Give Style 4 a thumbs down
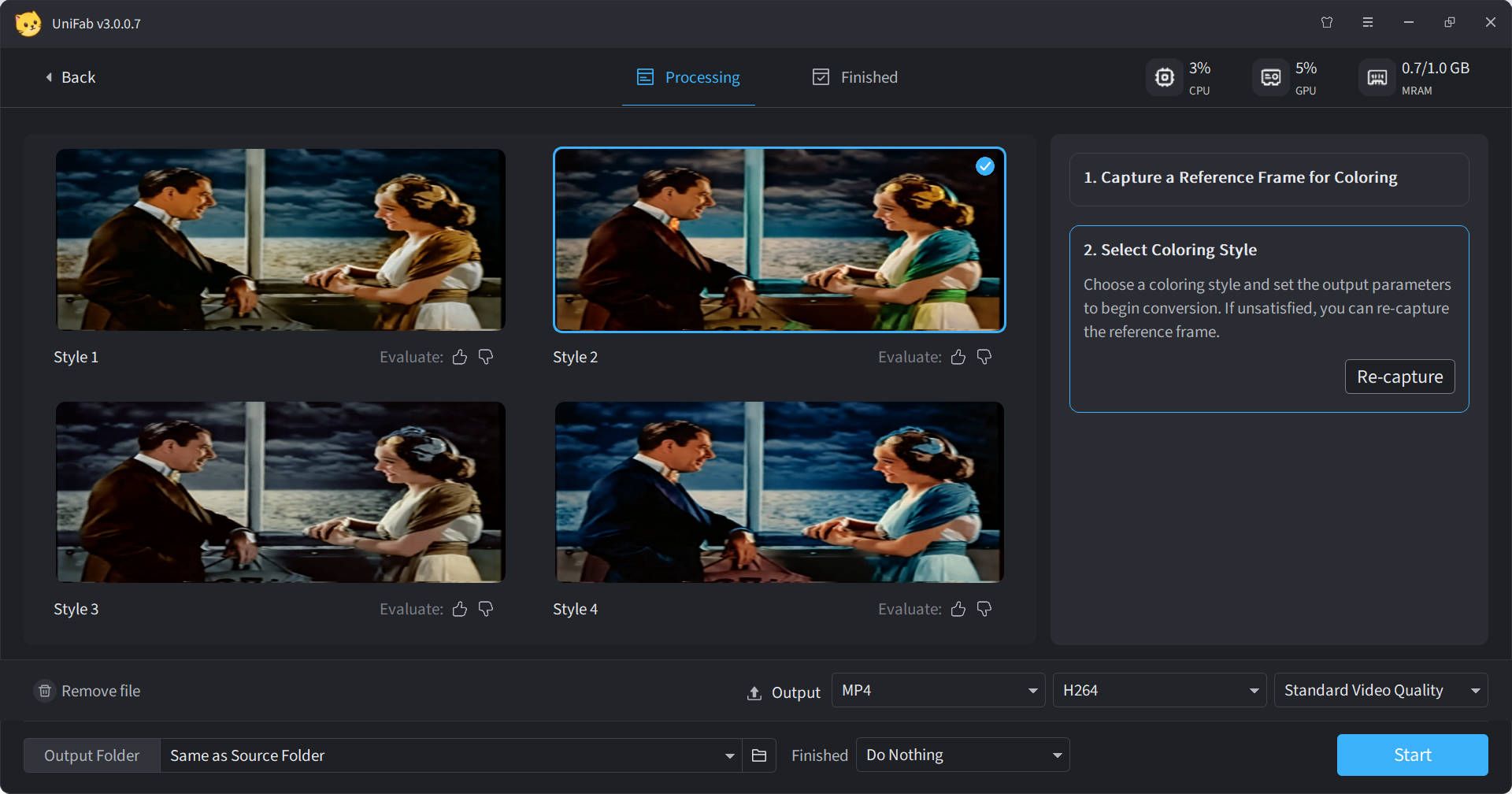This screenshot has width=1512, height=794. tap(984, 609)
